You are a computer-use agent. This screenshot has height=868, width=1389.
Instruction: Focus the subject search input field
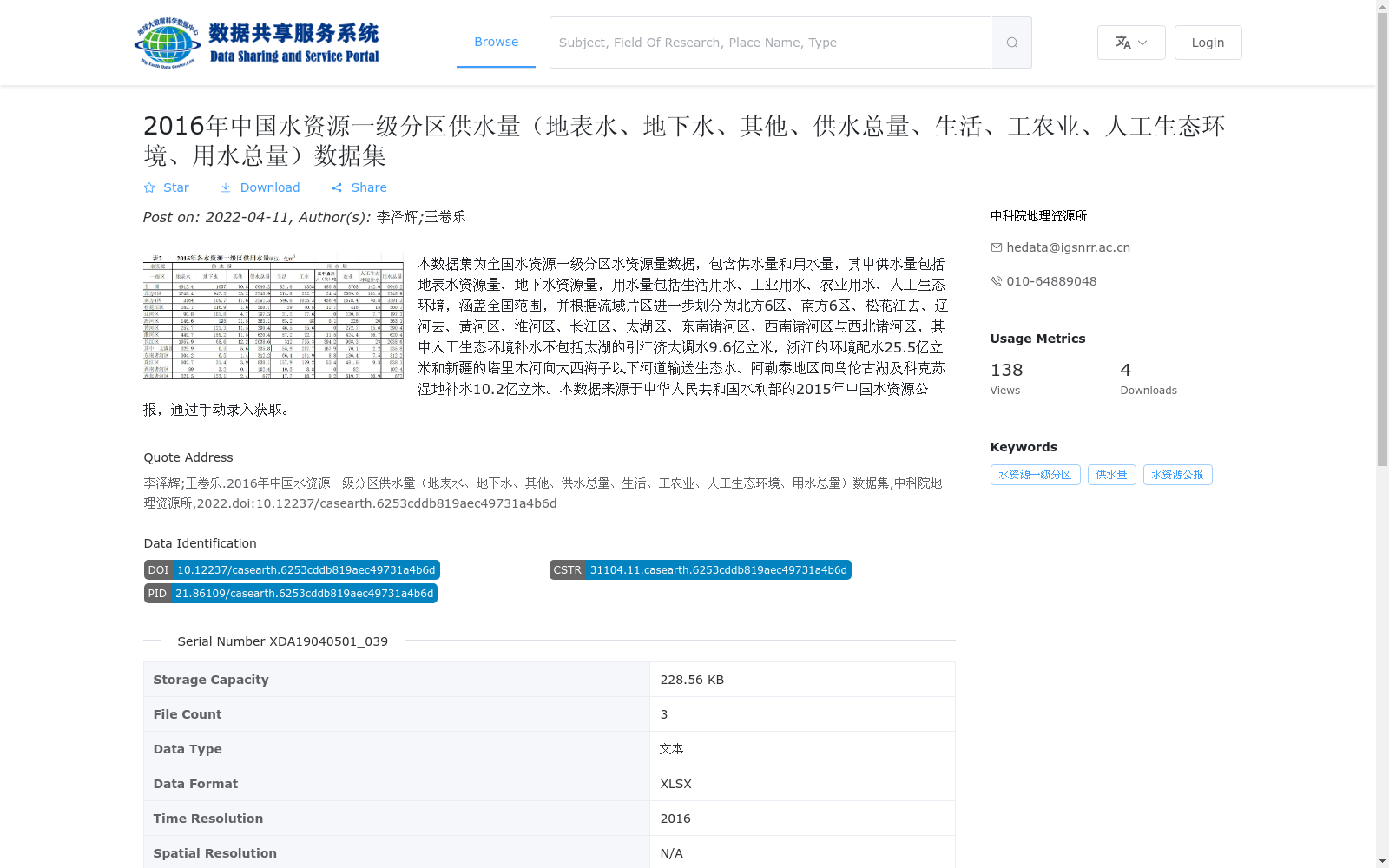click(770, 43)
